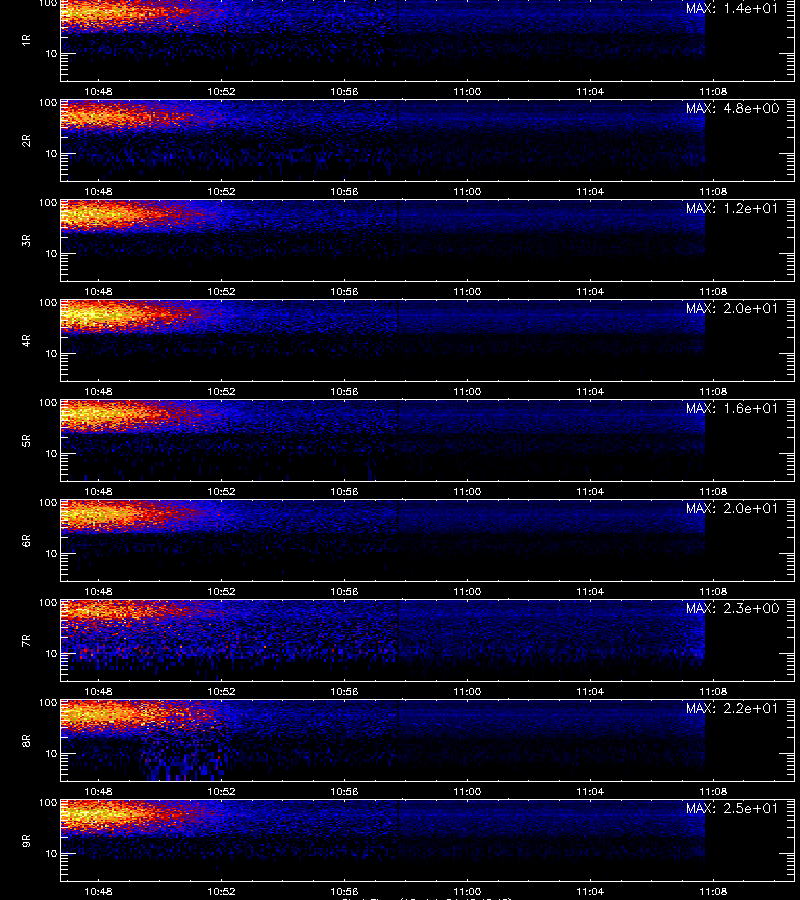Click the '100' y-axis label of panel 9R
This screenshot has width=800, height=900.
coord(48,802)
